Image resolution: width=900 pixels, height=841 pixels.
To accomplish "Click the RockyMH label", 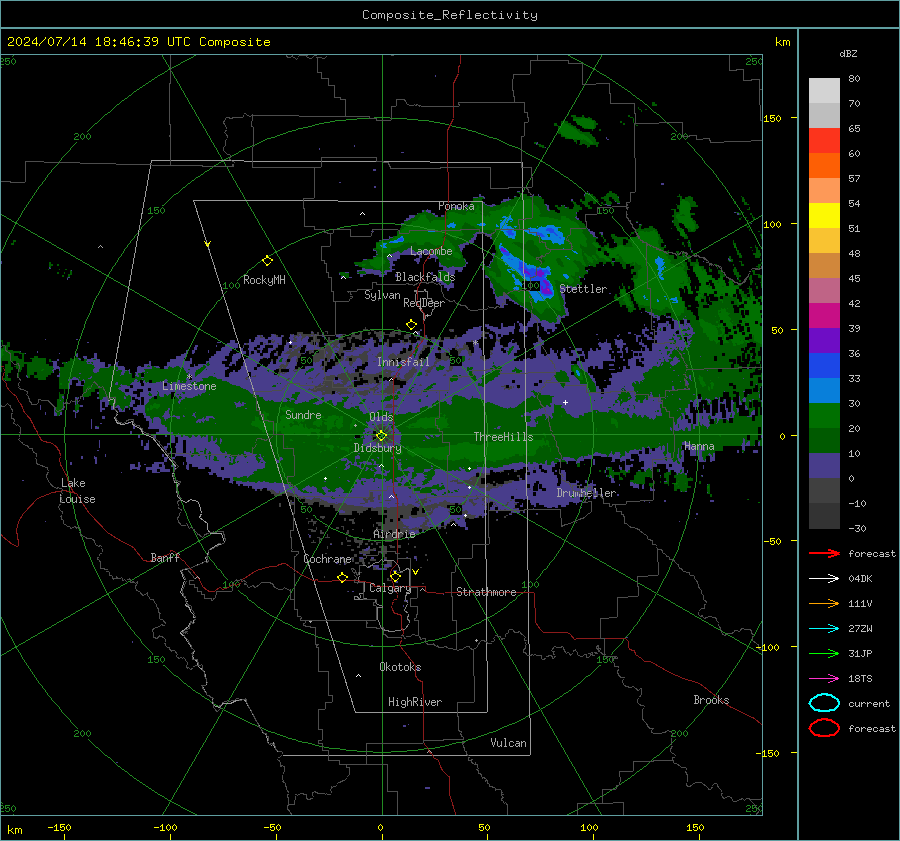I will click(x=264, y=280).
